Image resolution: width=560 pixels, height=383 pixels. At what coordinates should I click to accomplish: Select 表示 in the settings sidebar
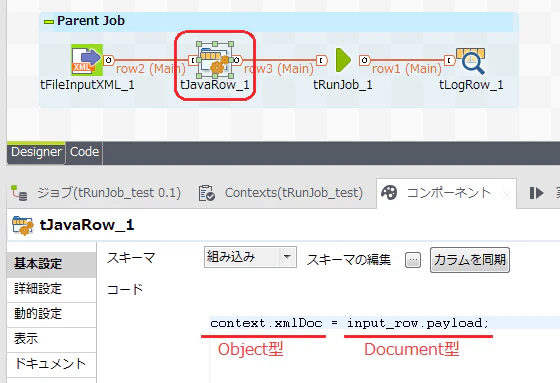tap(51, 339)
